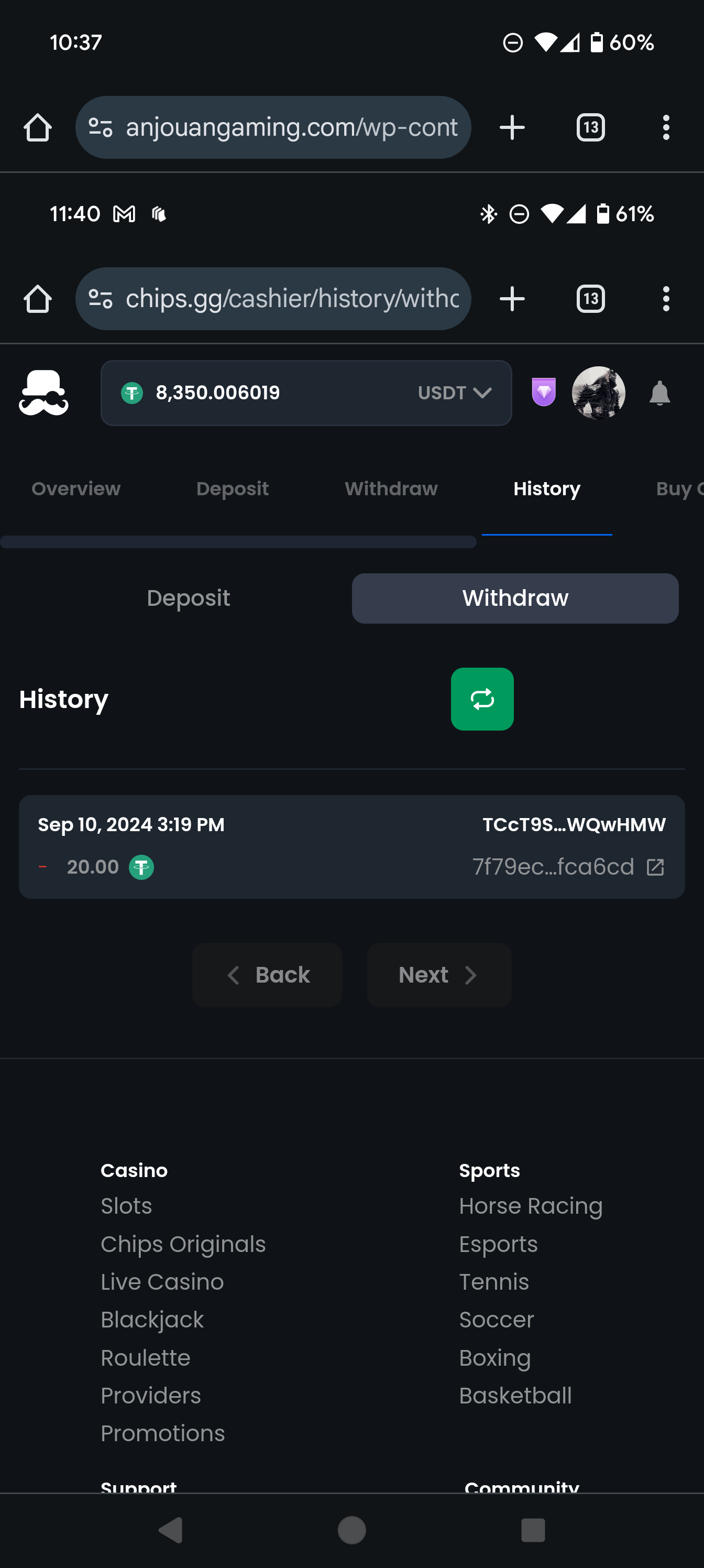Viewport: 704px width, 1568px height.
Task: Switch history view to Deposit
Action: (189, 598)
